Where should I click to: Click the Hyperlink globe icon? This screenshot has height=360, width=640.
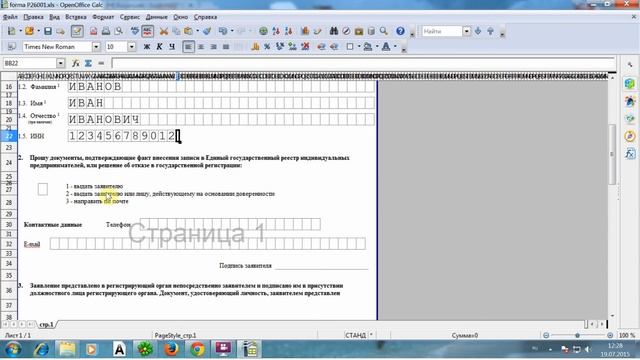tap(263, 31)
